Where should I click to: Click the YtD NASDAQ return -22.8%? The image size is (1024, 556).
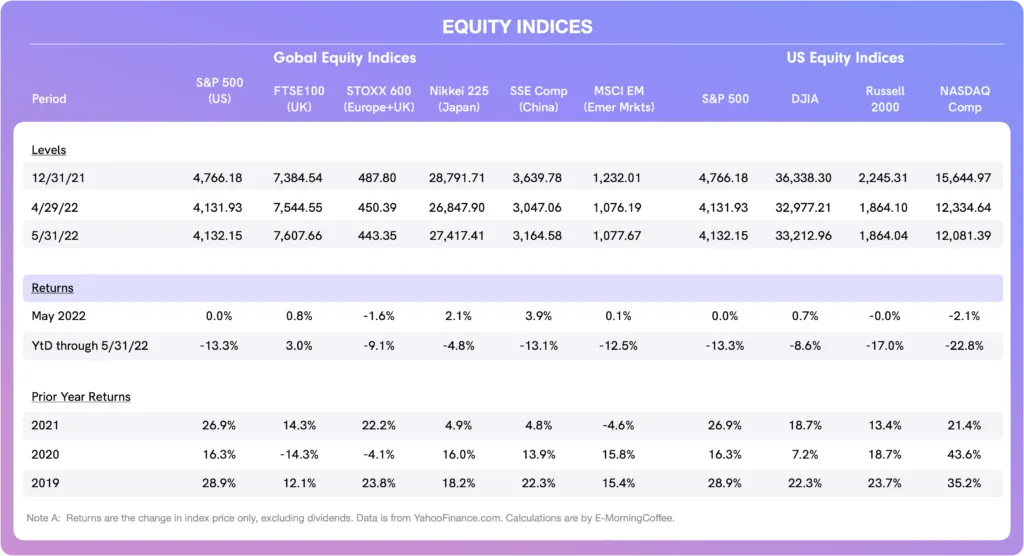click(965, 346)
